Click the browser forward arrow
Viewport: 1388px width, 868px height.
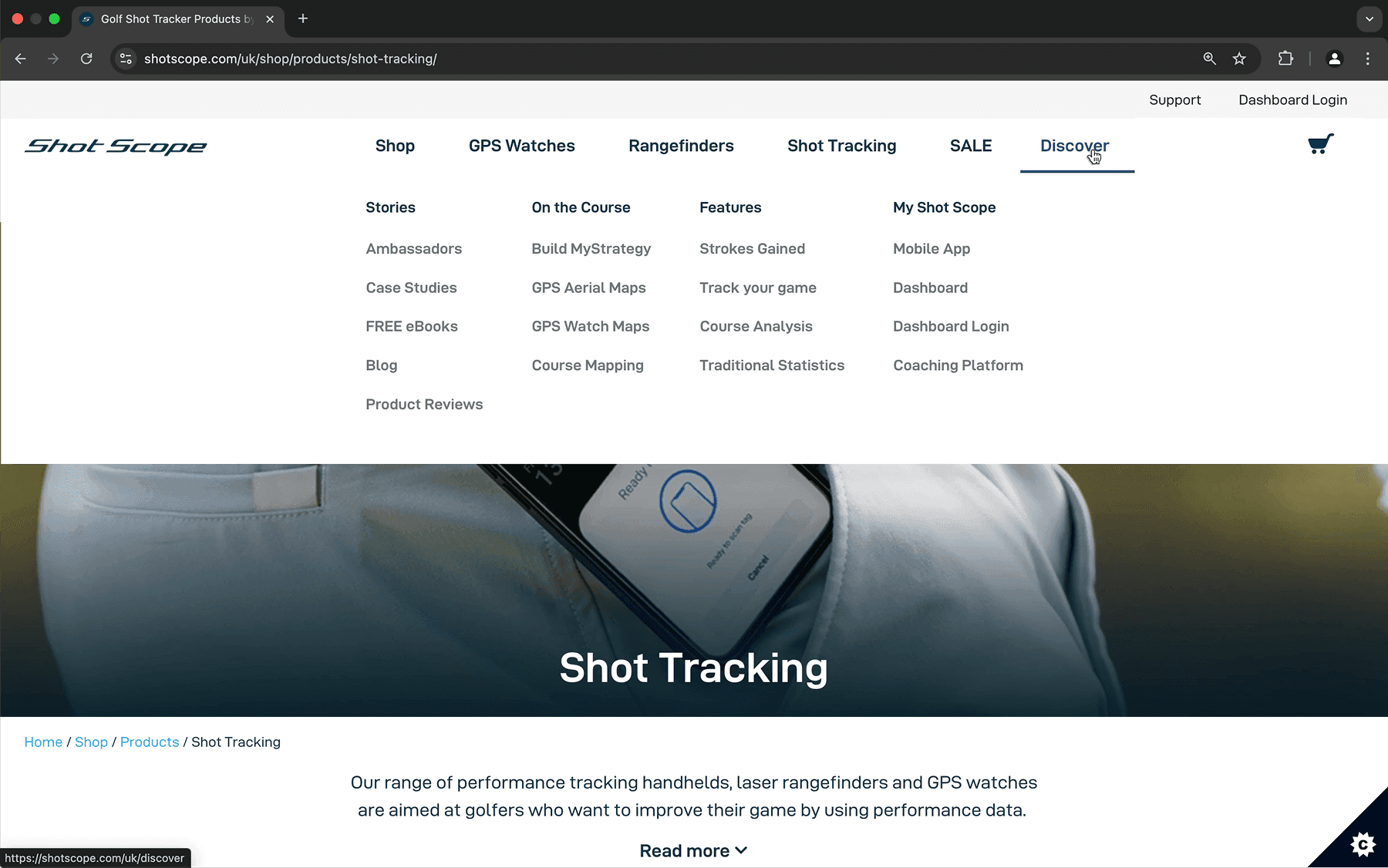pyautogui.click(x=53, y=59)
